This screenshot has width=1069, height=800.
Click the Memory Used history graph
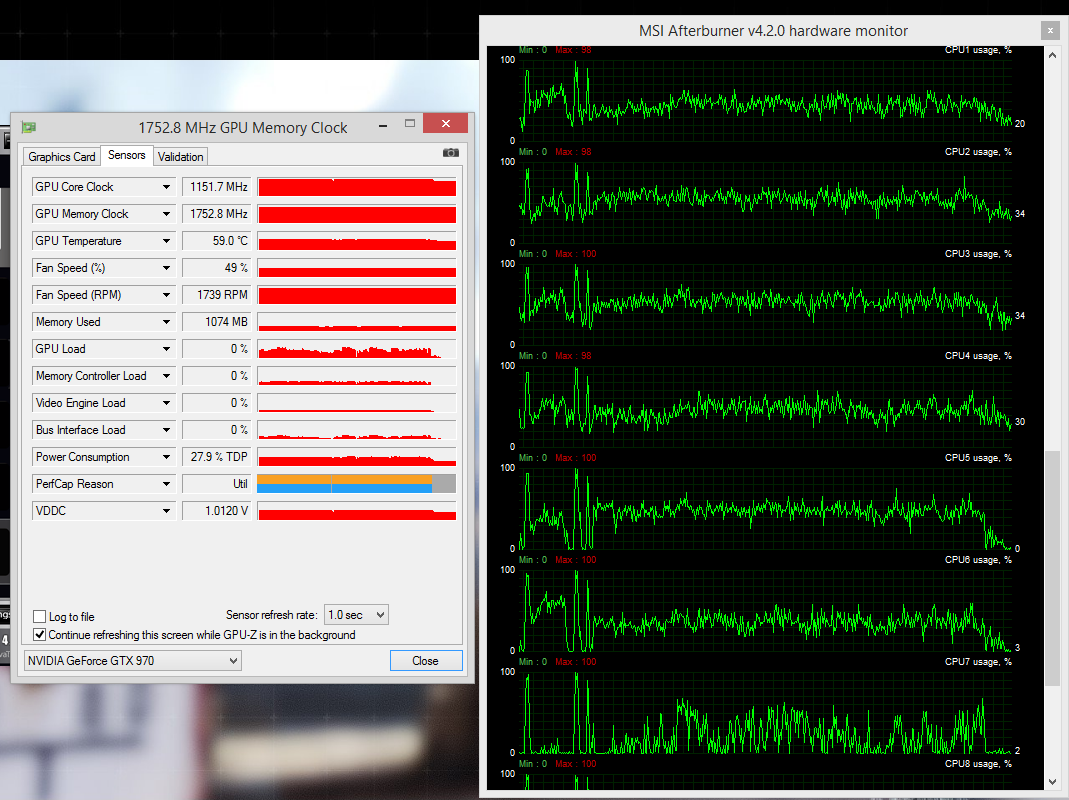[357, 322]
